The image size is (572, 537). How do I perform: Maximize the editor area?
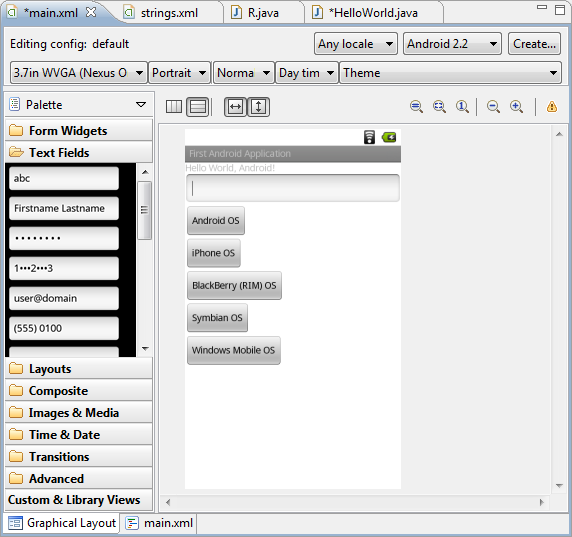coord(560,10)
